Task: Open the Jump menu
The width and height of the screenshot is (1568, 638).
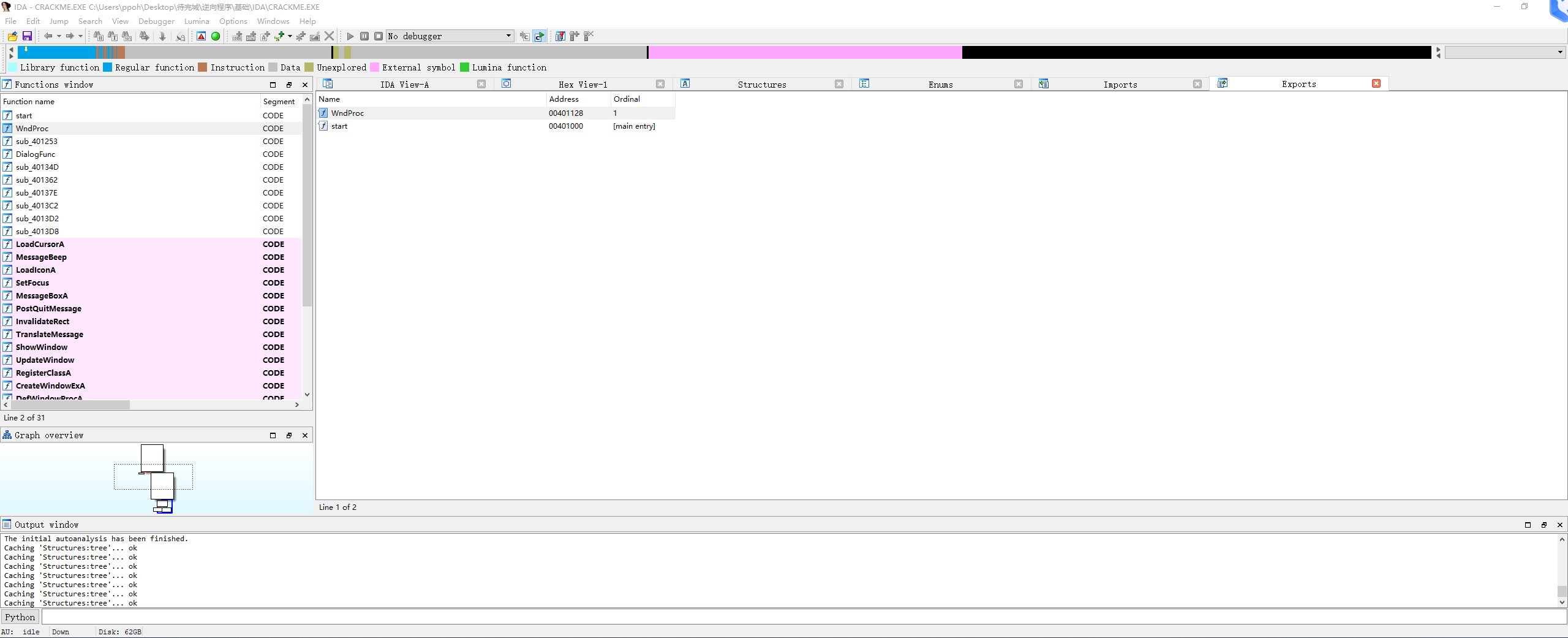Action: click(x=59, y=21)
